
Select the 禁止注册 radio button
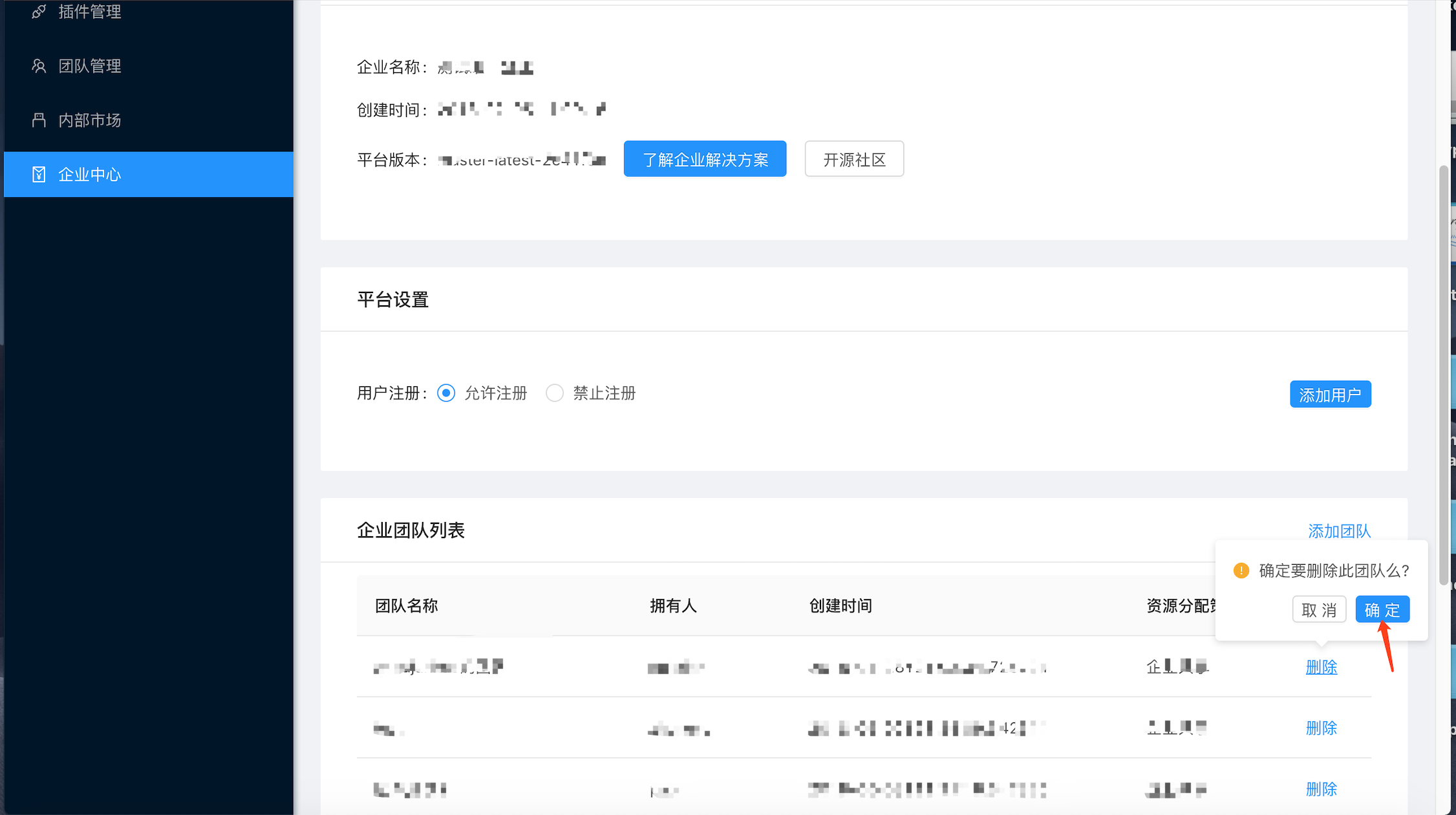coord(555,393)
